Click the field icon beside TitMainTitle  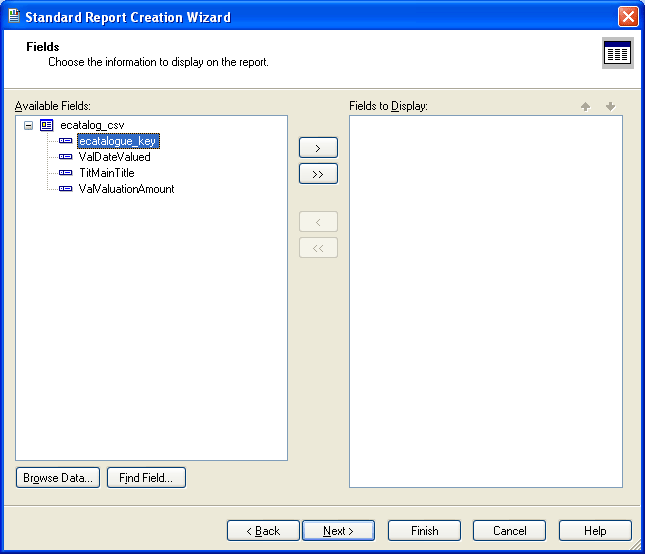click(66, 173)
